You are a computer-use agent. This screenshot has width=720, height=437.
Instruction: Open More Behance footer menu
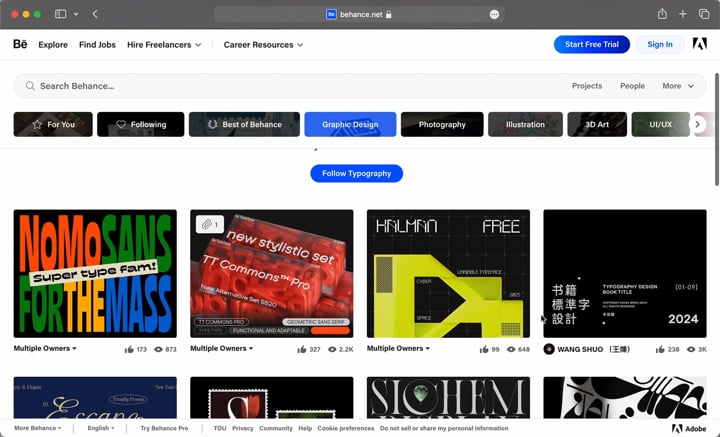[x=37, y=428]
